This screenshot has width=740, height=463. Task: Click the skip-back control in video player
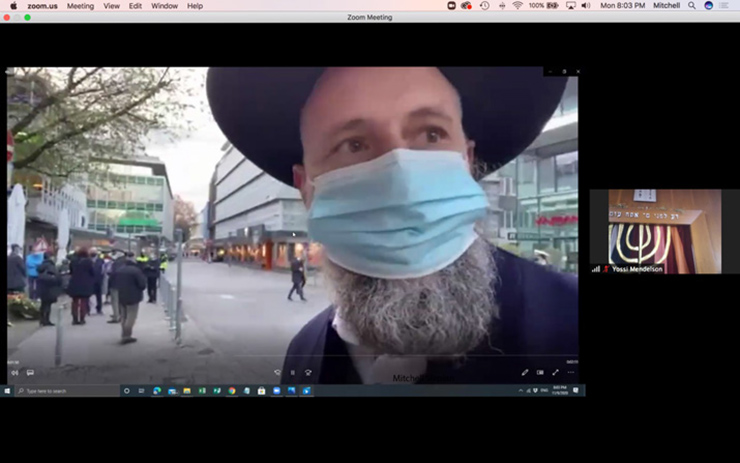tap(277, 373)
